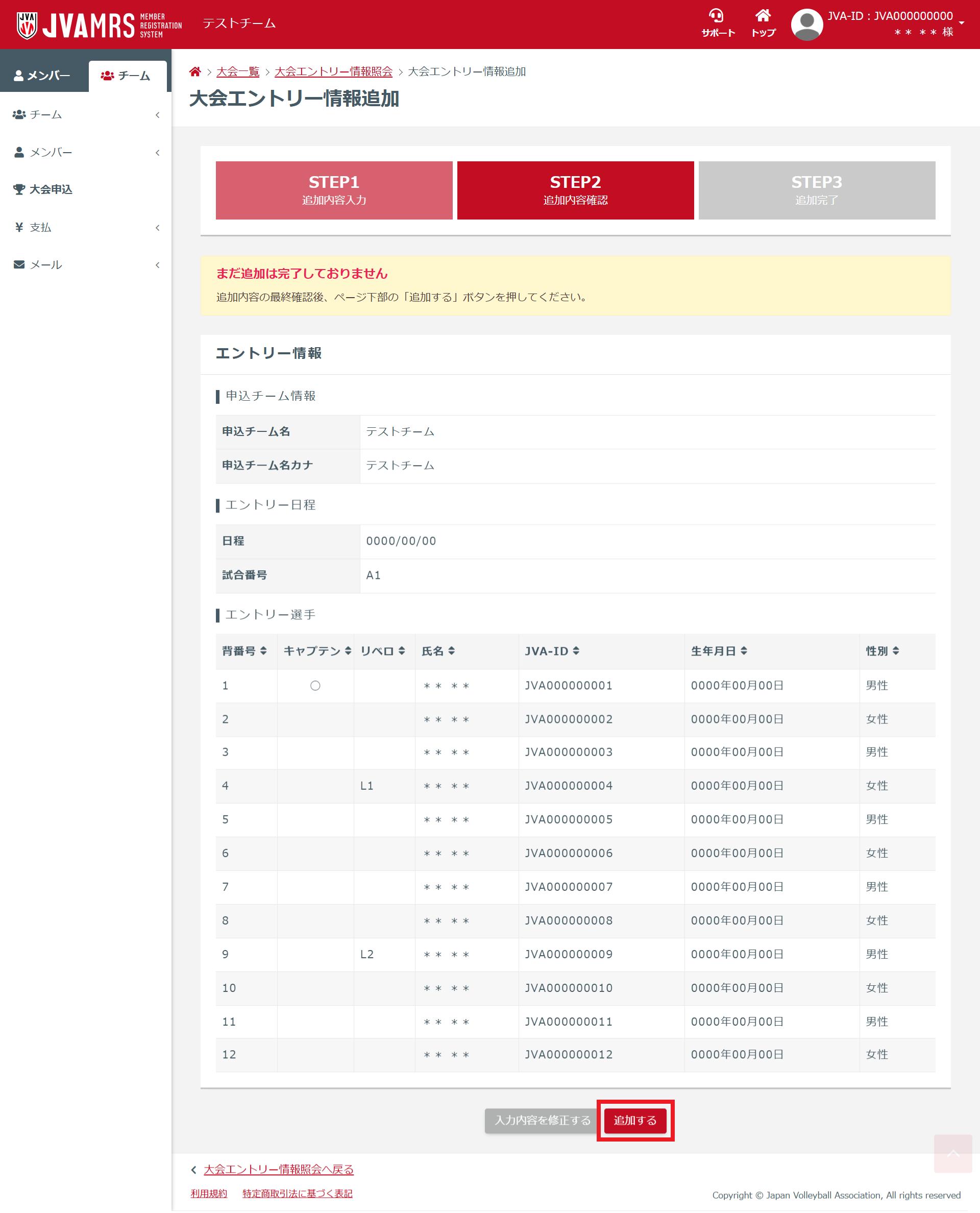The width and height of the screenshot is (980, 1213).
Task: Open 大会申込 trophy menu item
Action: tap(50, 189)
